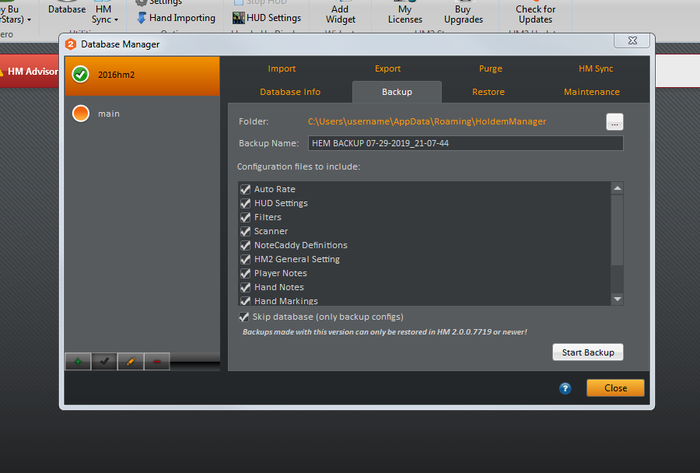
Task: Click the folder browse ellipsis button
Action: (615, 122)
